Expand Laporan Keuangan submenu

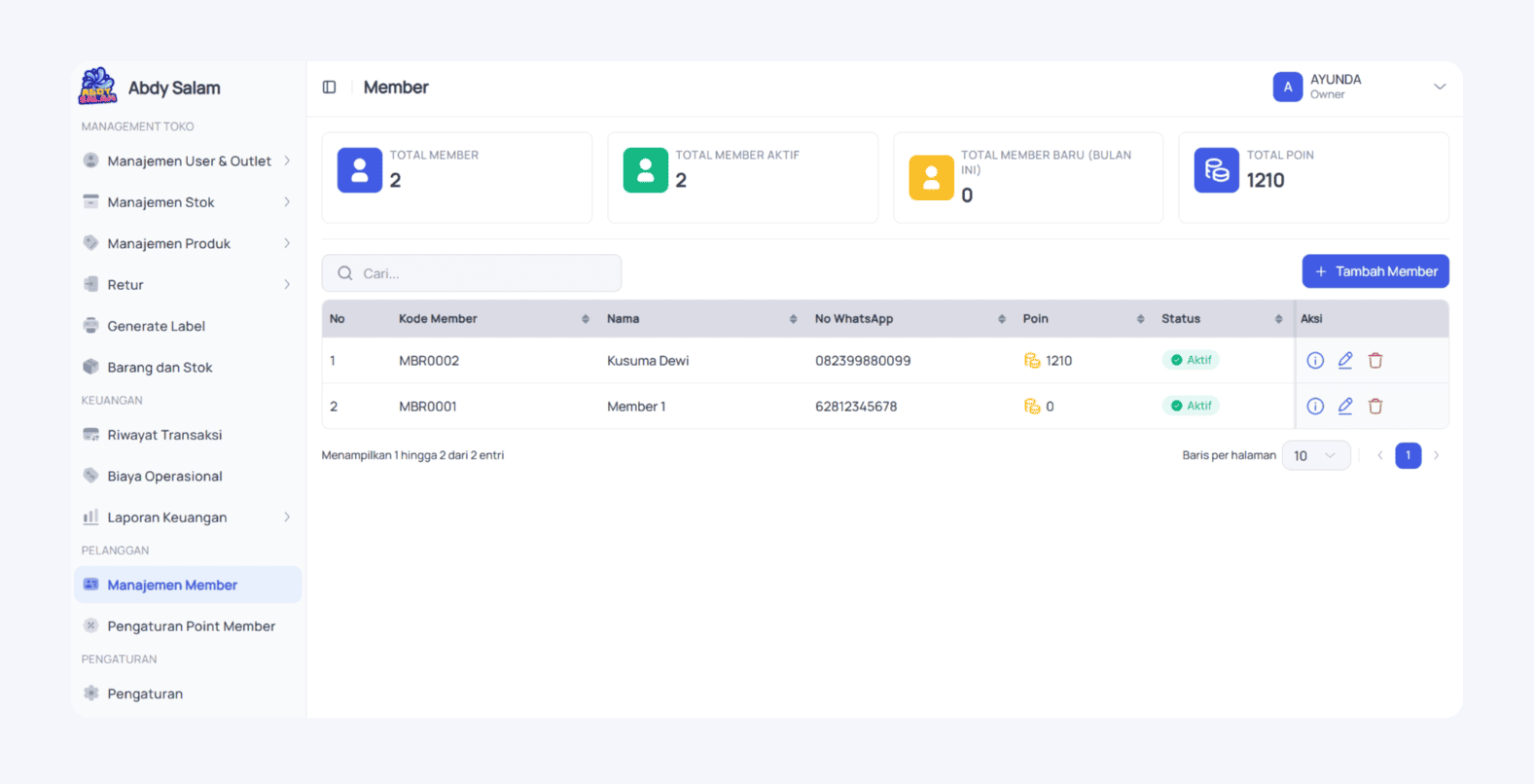(287, 517)
